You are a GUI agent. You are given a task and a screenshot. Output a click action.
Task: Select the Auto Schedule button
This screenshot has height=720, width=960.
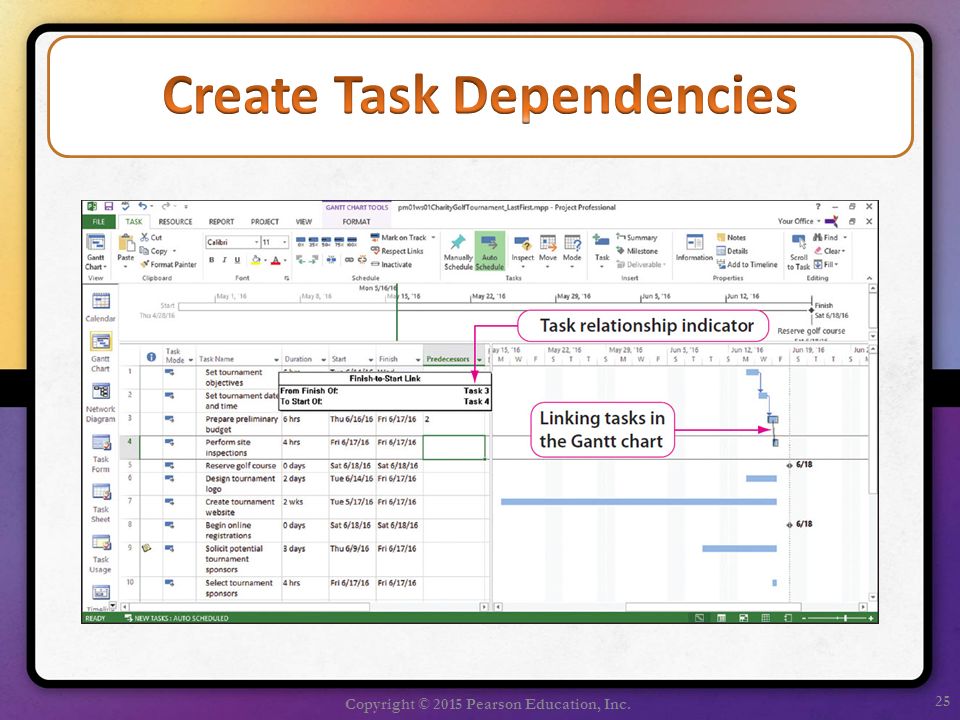(x=490, y=252)
